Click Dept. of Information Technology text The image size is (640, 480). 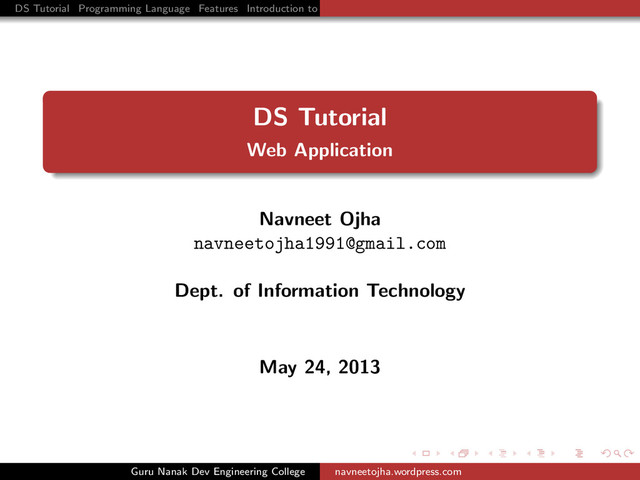coord(320,291)
